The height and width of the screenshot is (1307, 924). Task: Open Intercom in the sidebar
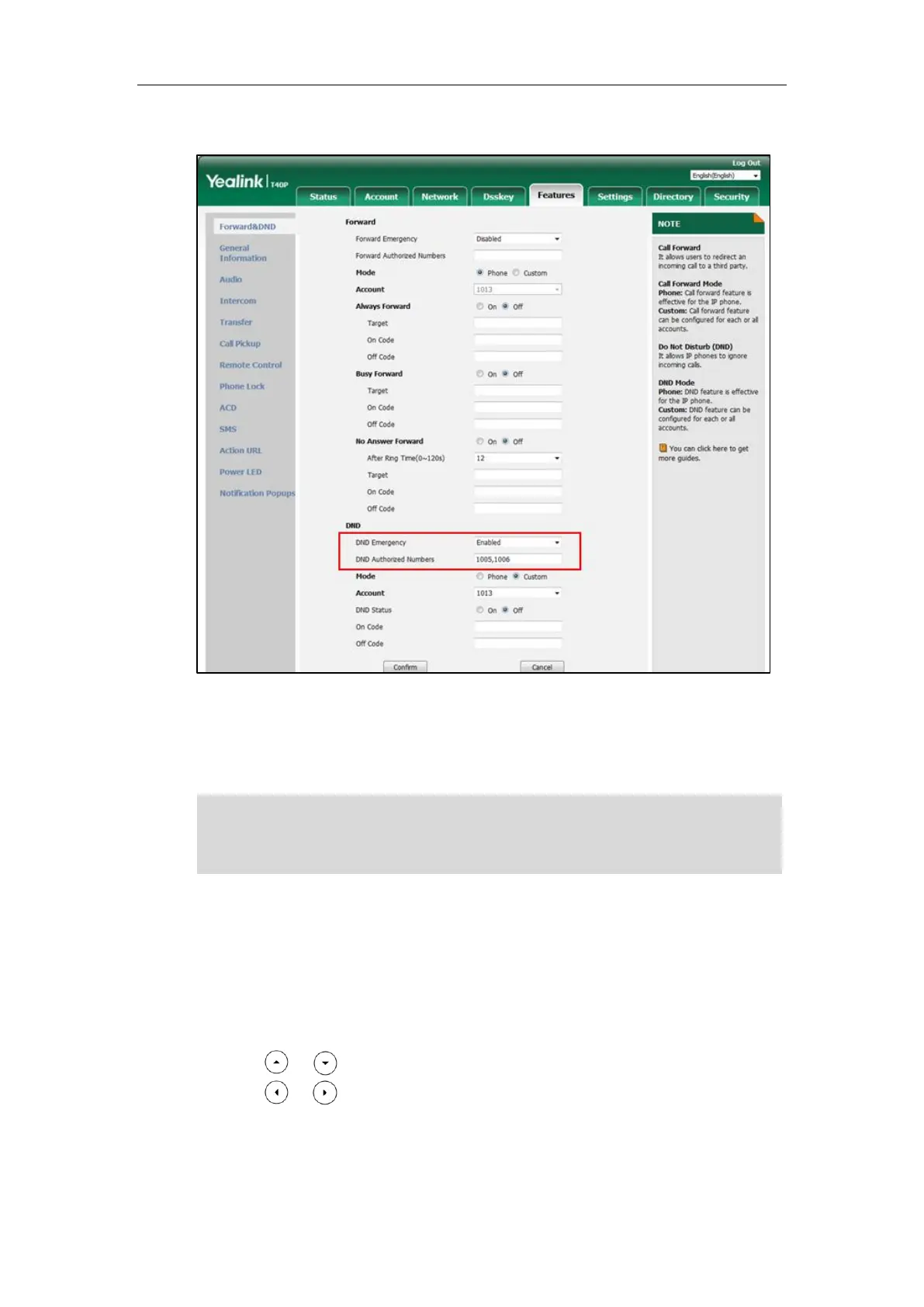(237, 301)
